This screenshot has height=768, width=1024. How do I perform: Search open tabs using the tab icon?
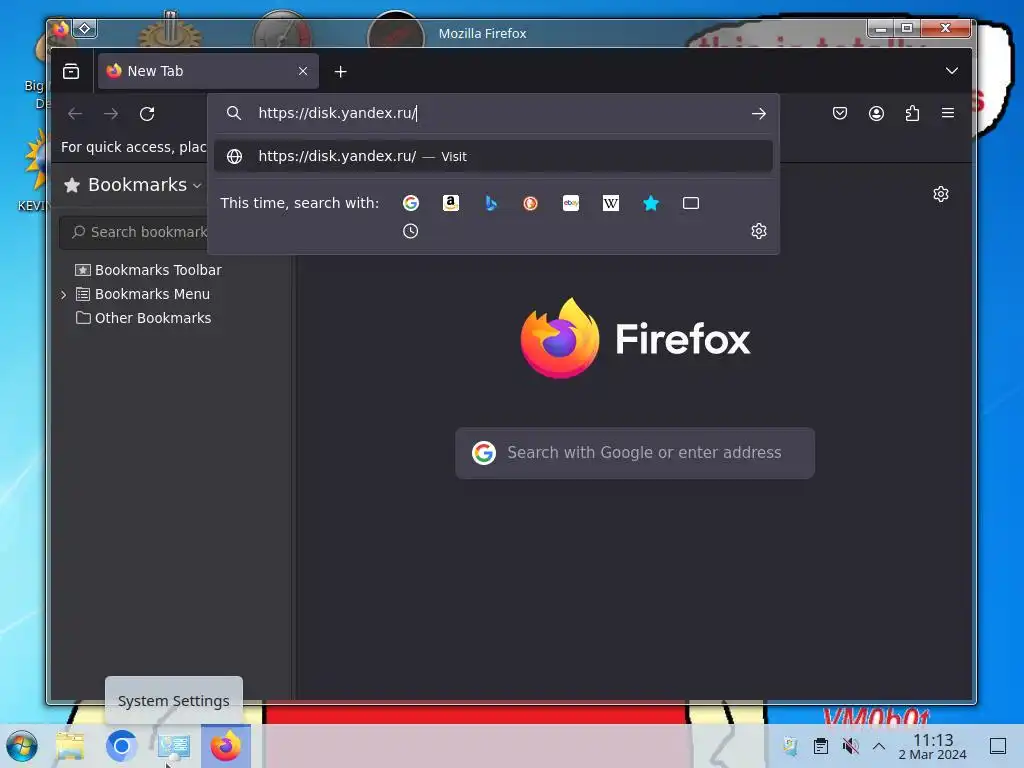click(x=691, y=203)
